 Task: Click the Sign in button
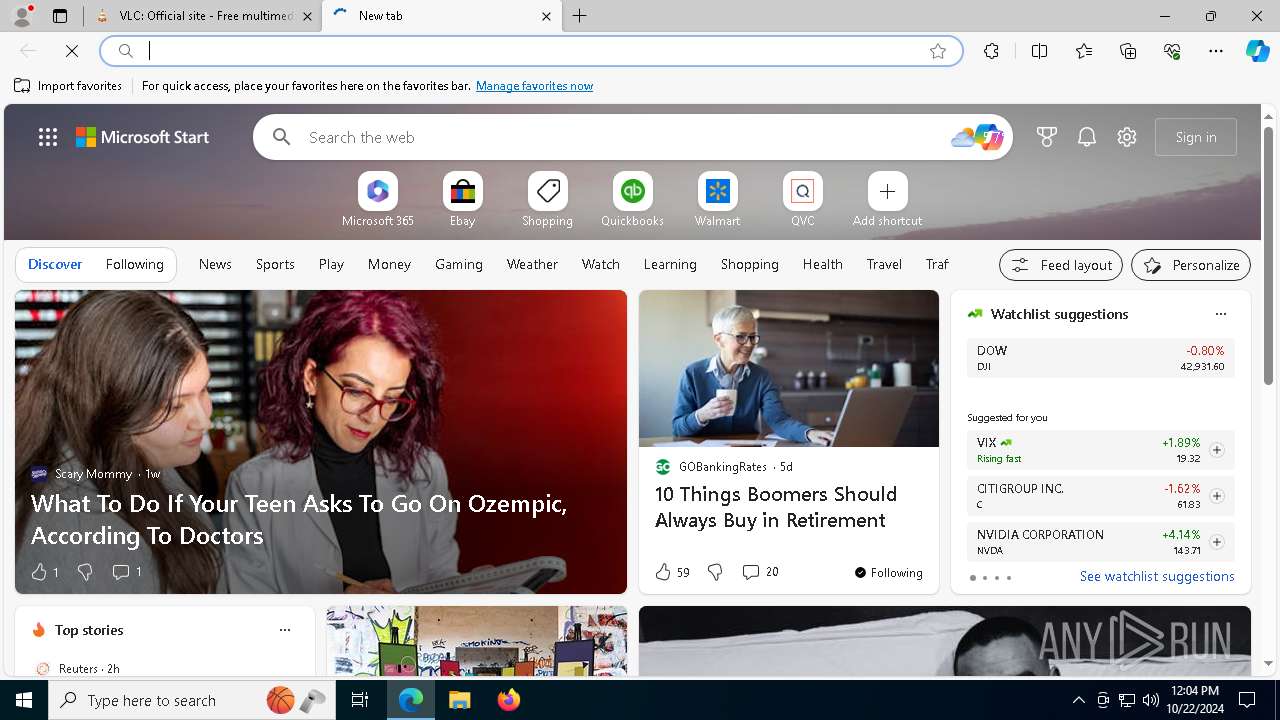pyautogui.click(x=1196, y=137)
